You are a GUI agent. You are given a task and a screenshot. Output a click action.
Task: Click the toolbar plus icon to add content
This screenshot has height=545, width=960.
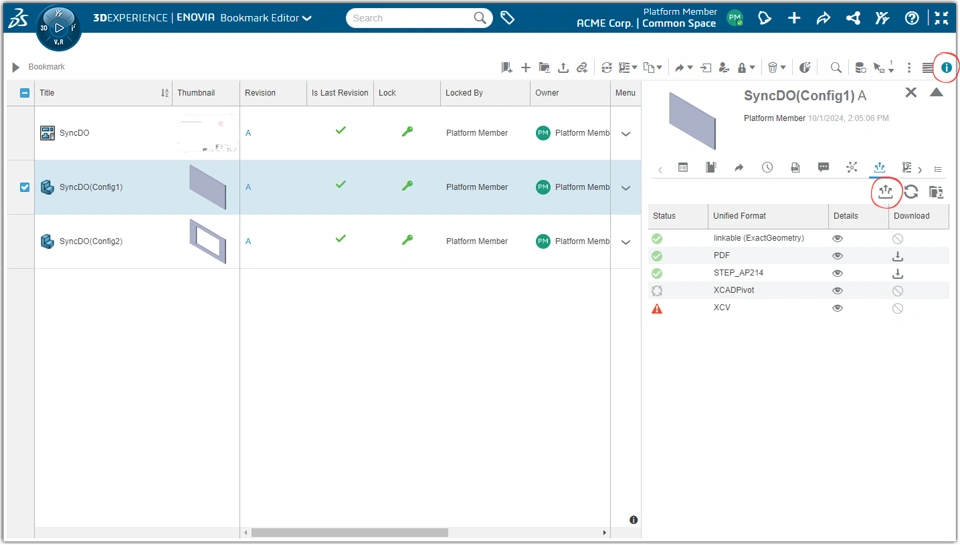(x=525, y=67)
